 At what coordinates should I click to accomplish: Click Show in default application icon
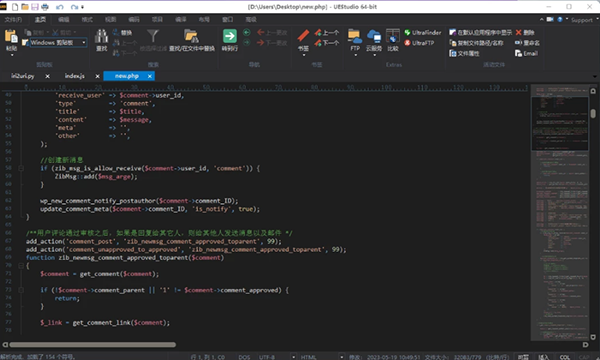[x=453, y=33]
